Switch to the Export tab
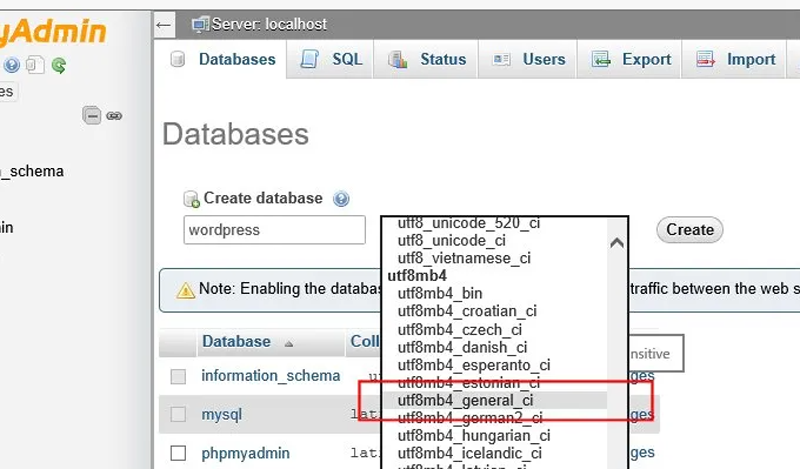This screenshot has width=800, height=469. (632, 60)
